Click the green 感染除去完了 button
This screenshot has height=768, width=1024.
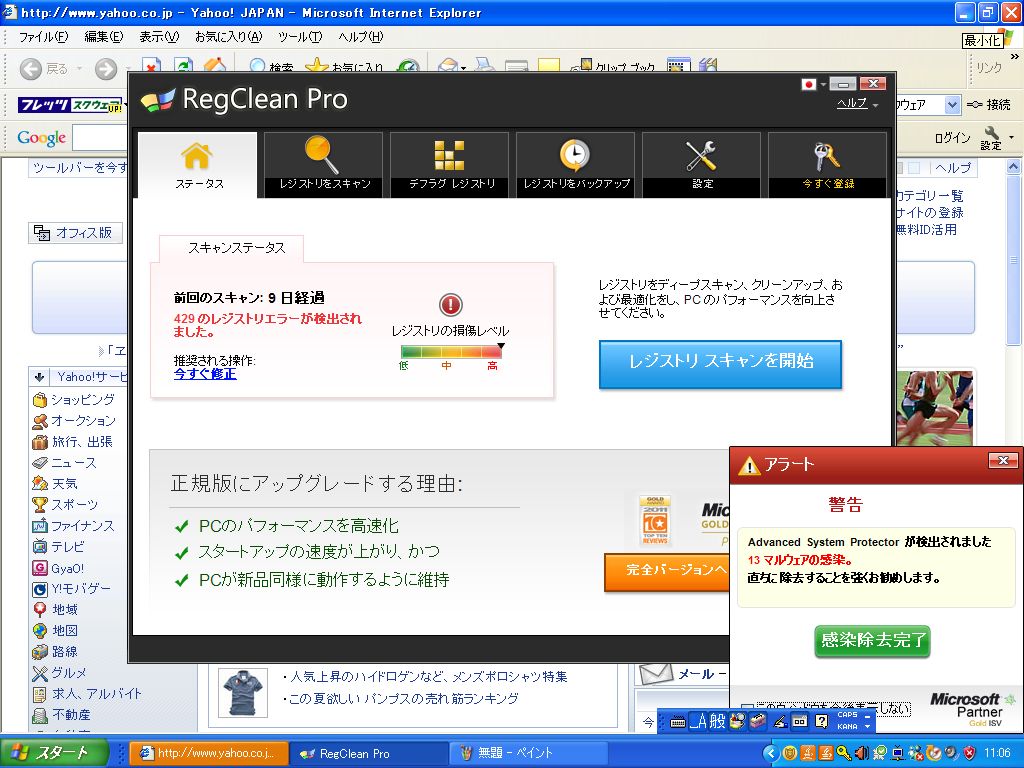pyautogui.click(x=872, y=640)
